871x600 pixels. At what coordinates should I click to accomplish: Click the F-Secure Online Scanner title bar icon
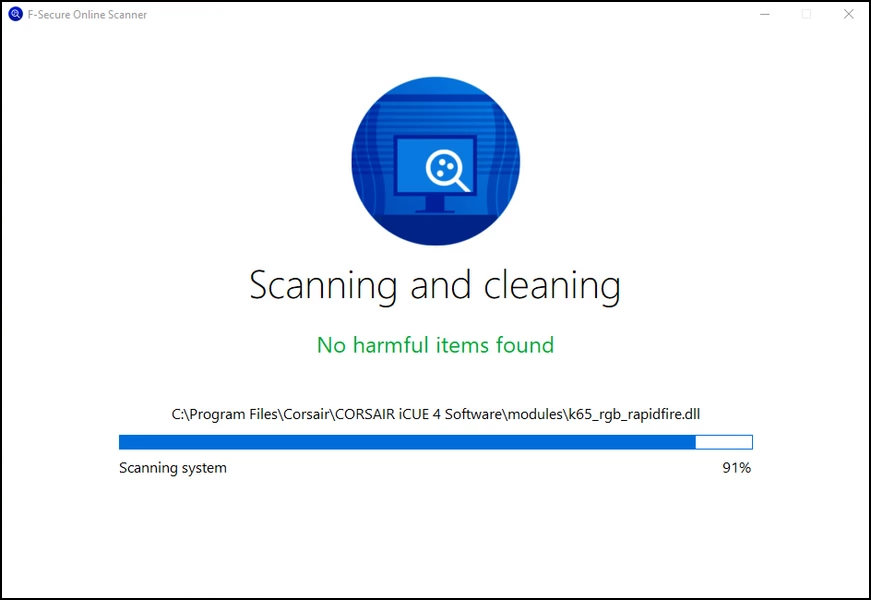[16, 14]
